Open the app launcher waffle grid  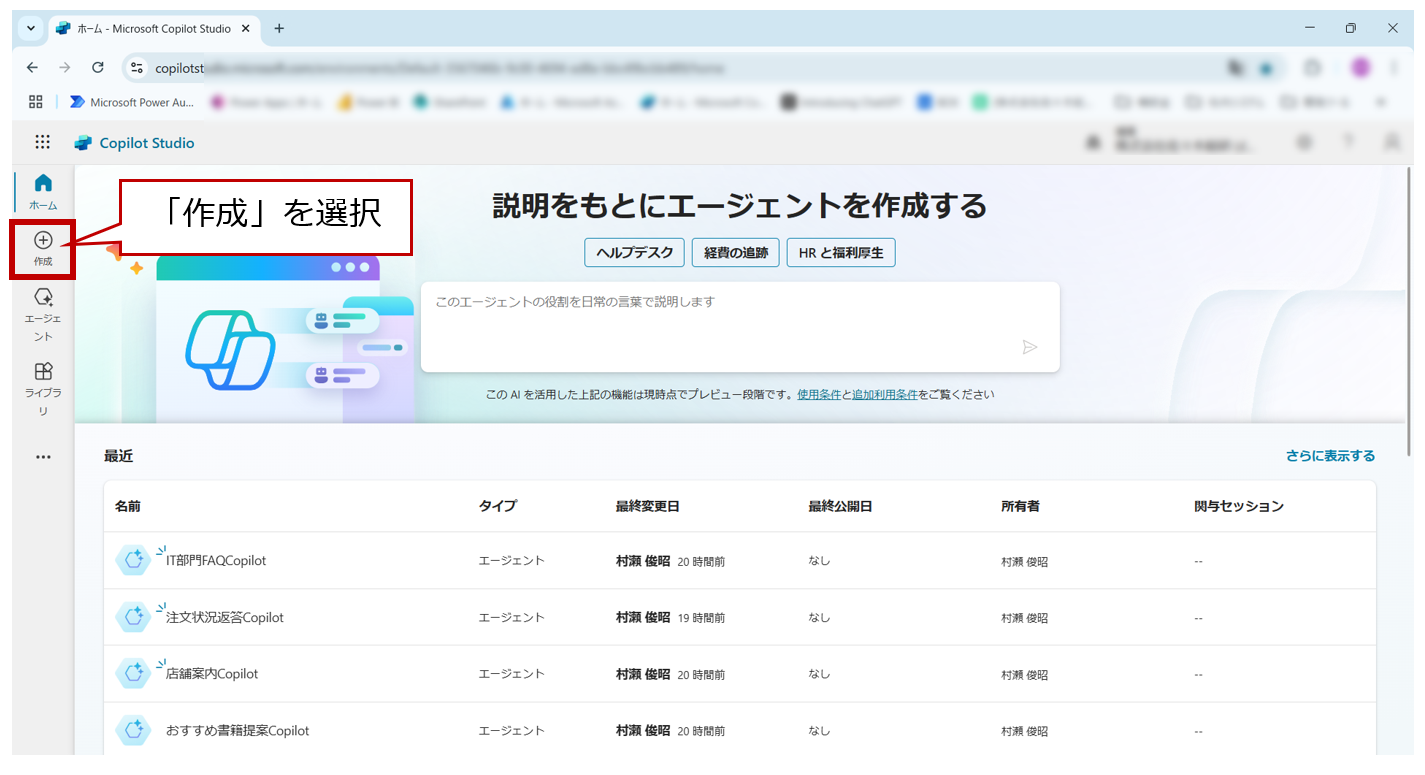(x=42, y=143)
